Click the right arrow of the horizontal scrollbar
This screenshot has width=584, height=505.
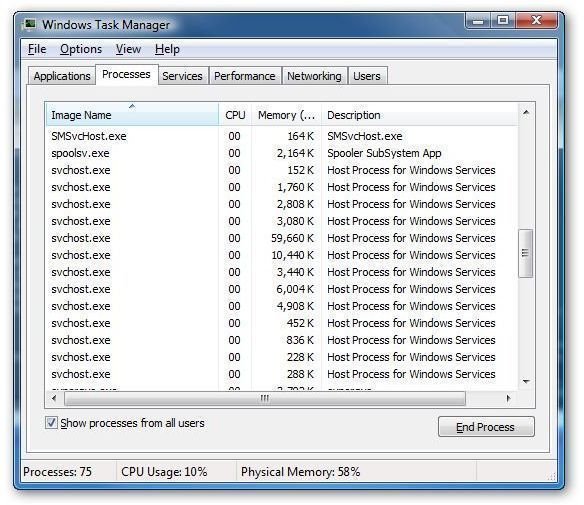(x=509, y=398)
